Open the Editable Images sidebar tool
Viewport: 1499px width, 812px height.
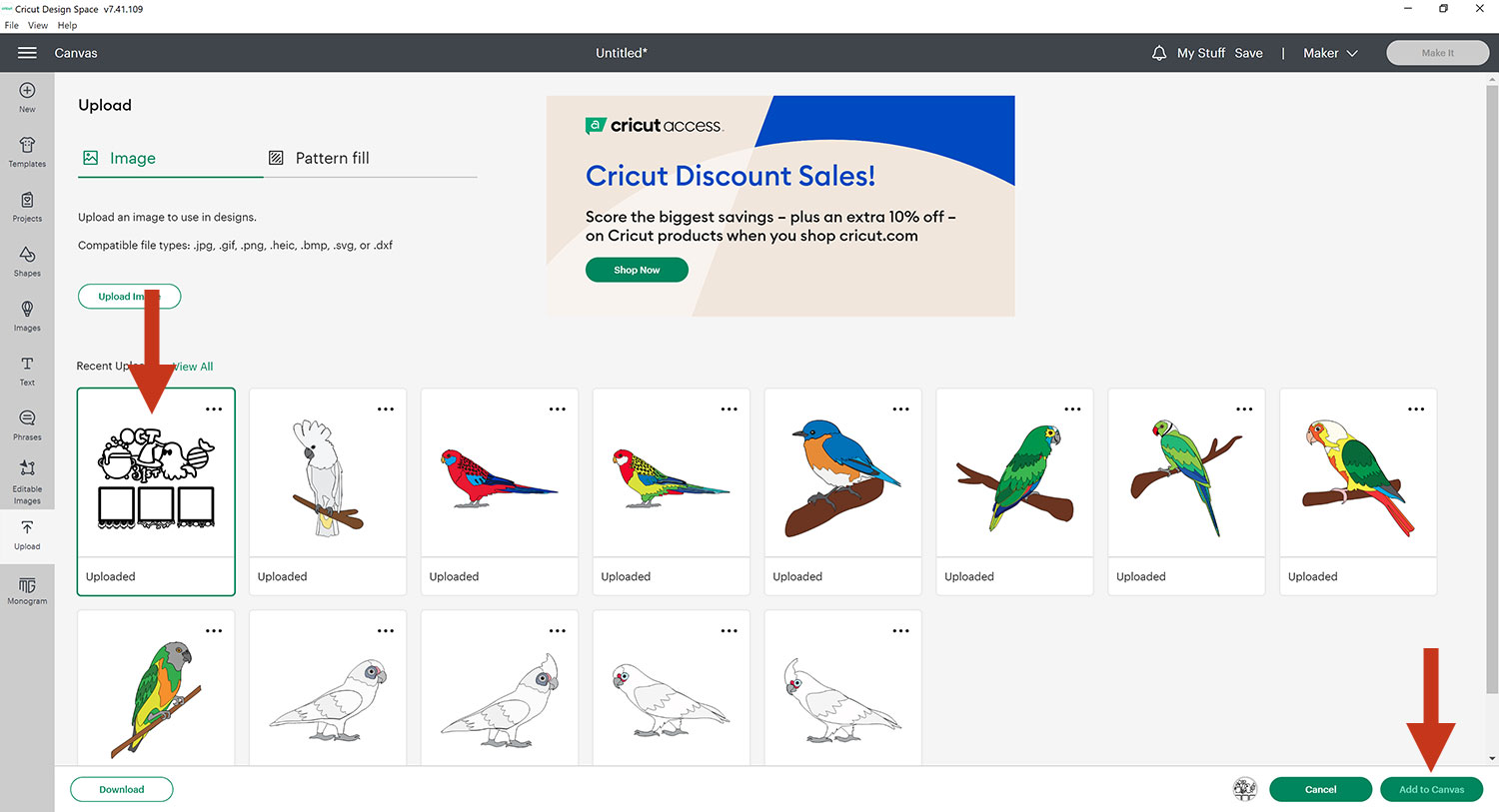click(27, 479)
